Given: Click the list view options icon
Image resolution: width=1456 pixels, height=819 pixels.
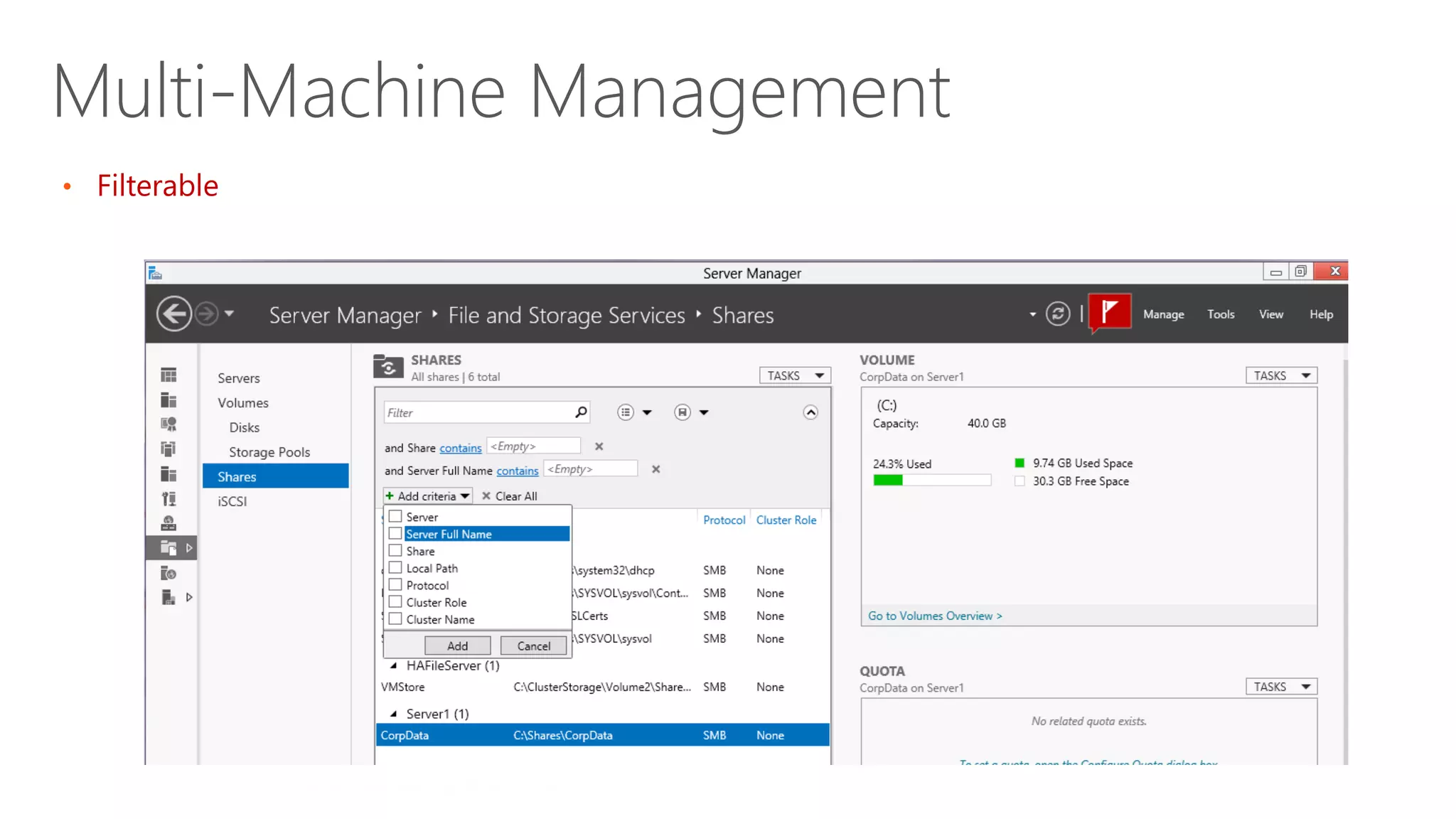Looking at the screenshot, I should click(x=625, y=412).
